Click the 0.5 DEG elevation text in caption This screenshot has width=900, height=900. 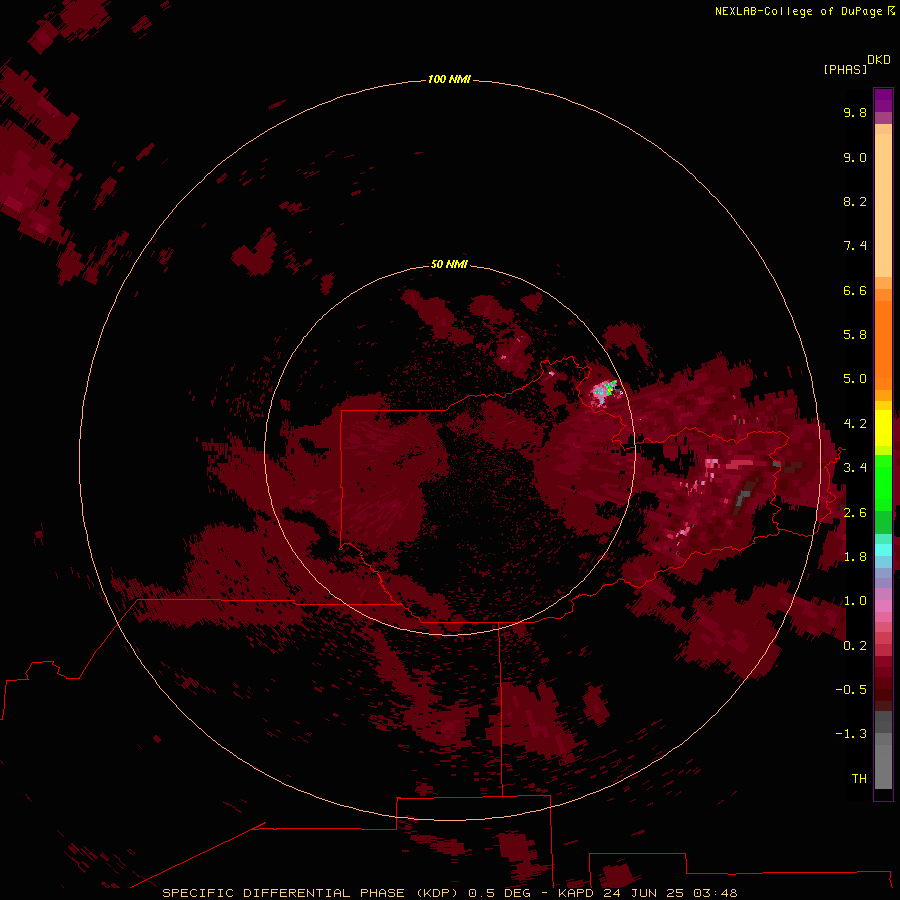pyautogui.click(x=499, y=893)
